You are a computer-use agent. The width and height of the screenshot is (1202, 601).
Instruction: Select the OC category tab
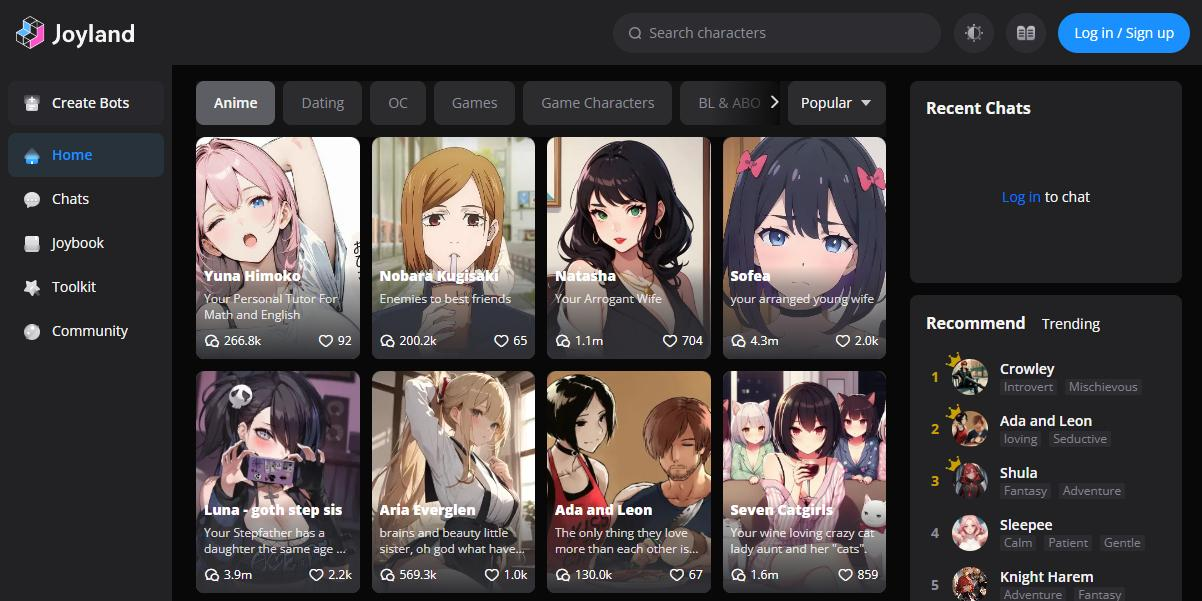pyautogui.click(x=398, y=103)
